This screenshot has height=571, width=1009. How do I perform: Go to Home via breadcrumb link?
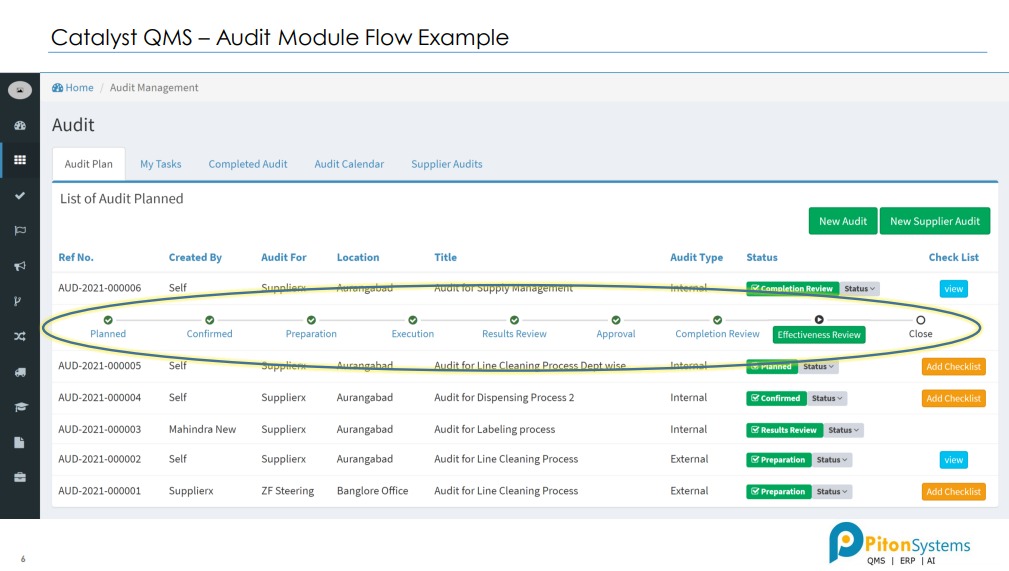[73, 88]
